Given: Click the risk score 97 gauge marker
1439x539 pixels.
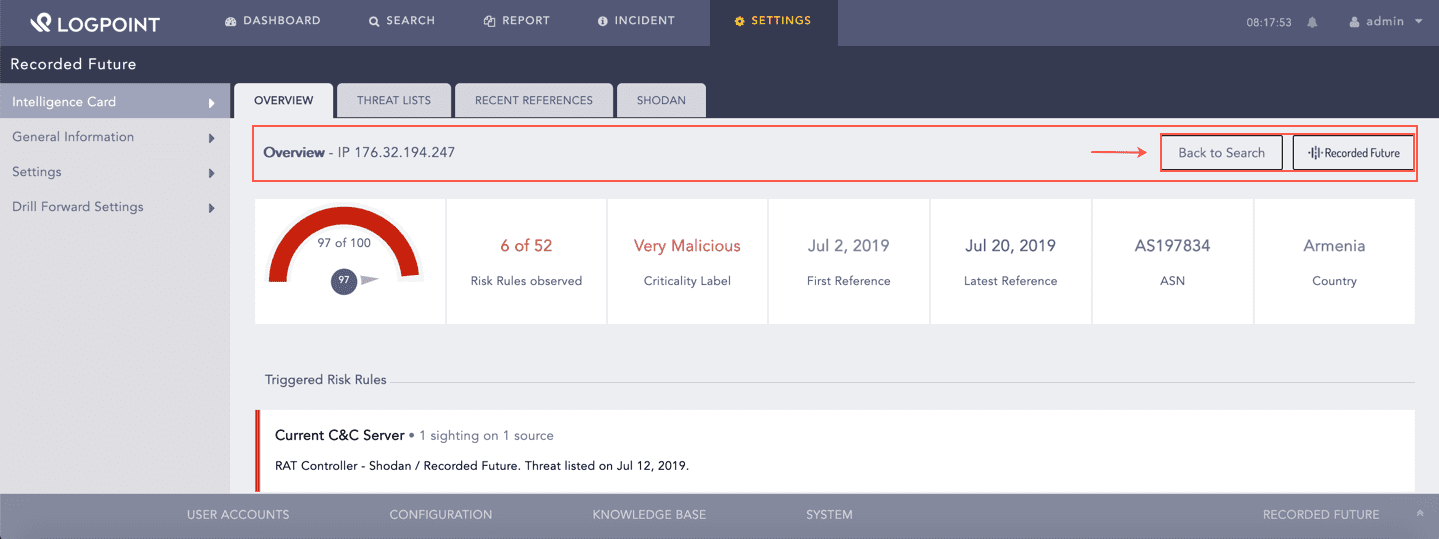Looking at the screenshot, I should click(x=344, y=281).
